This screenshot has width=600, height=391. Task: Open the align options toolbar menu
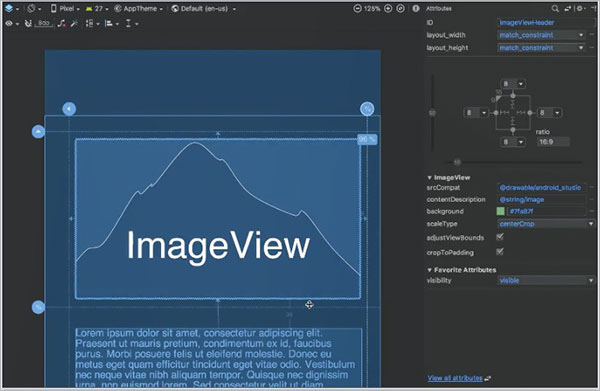[x=112, y=24]
